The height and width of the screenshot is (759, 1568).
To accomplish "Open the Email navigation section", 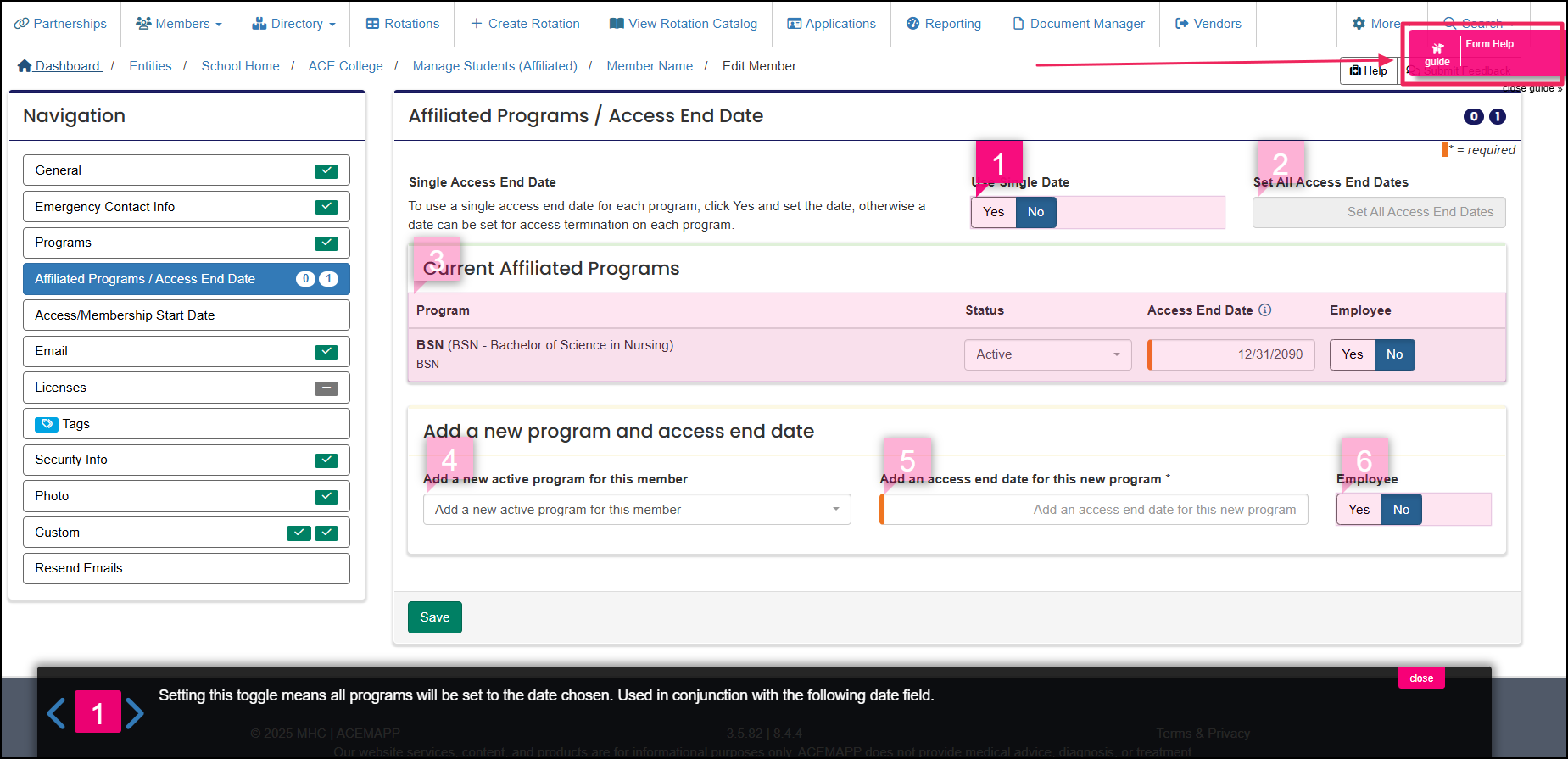I will click(x=186, y=351).
